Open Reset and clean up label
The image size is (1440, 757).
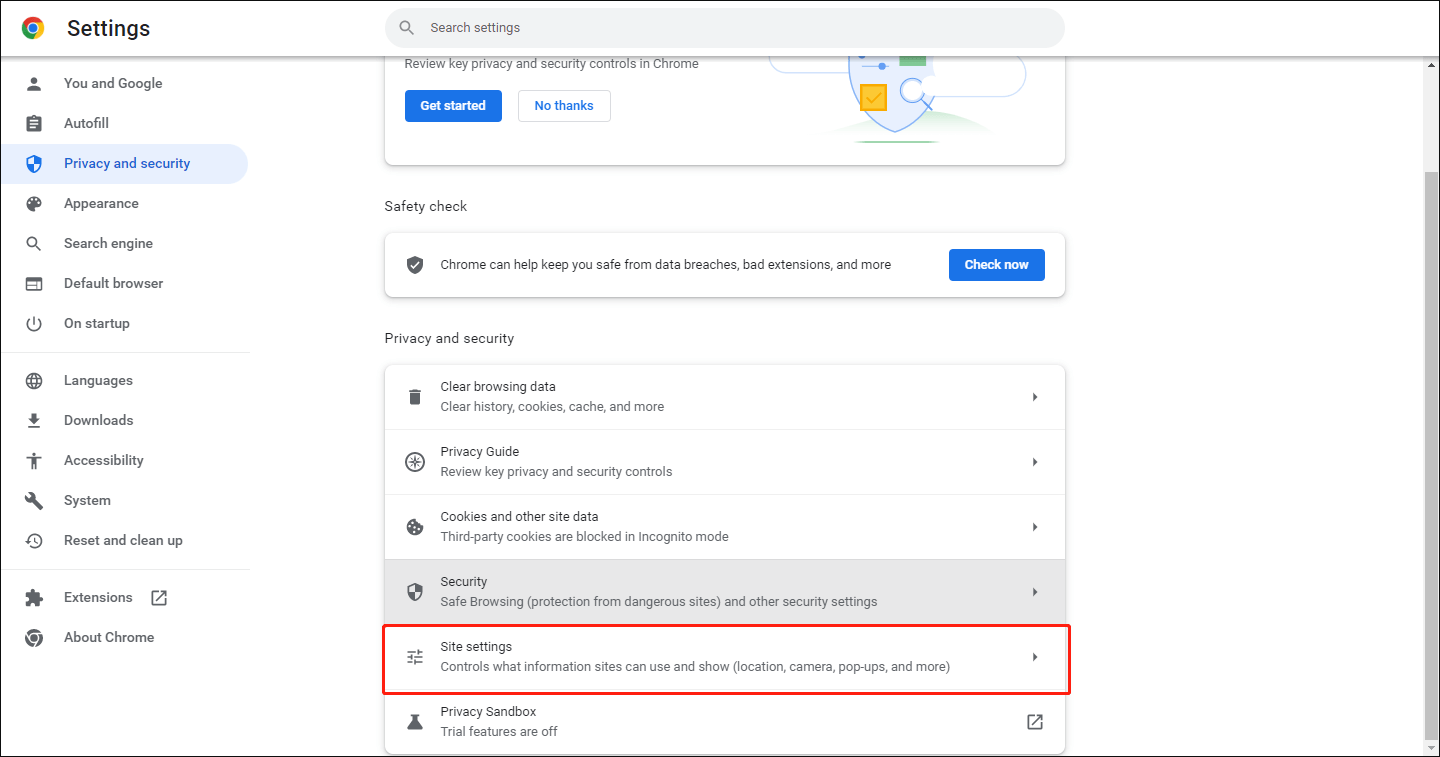click(x=123, y=540)
